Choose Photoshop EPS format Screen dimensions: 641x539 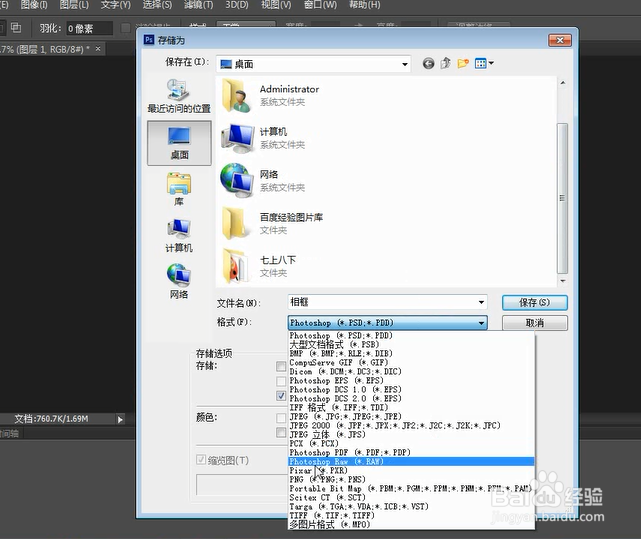click(411, 381)
